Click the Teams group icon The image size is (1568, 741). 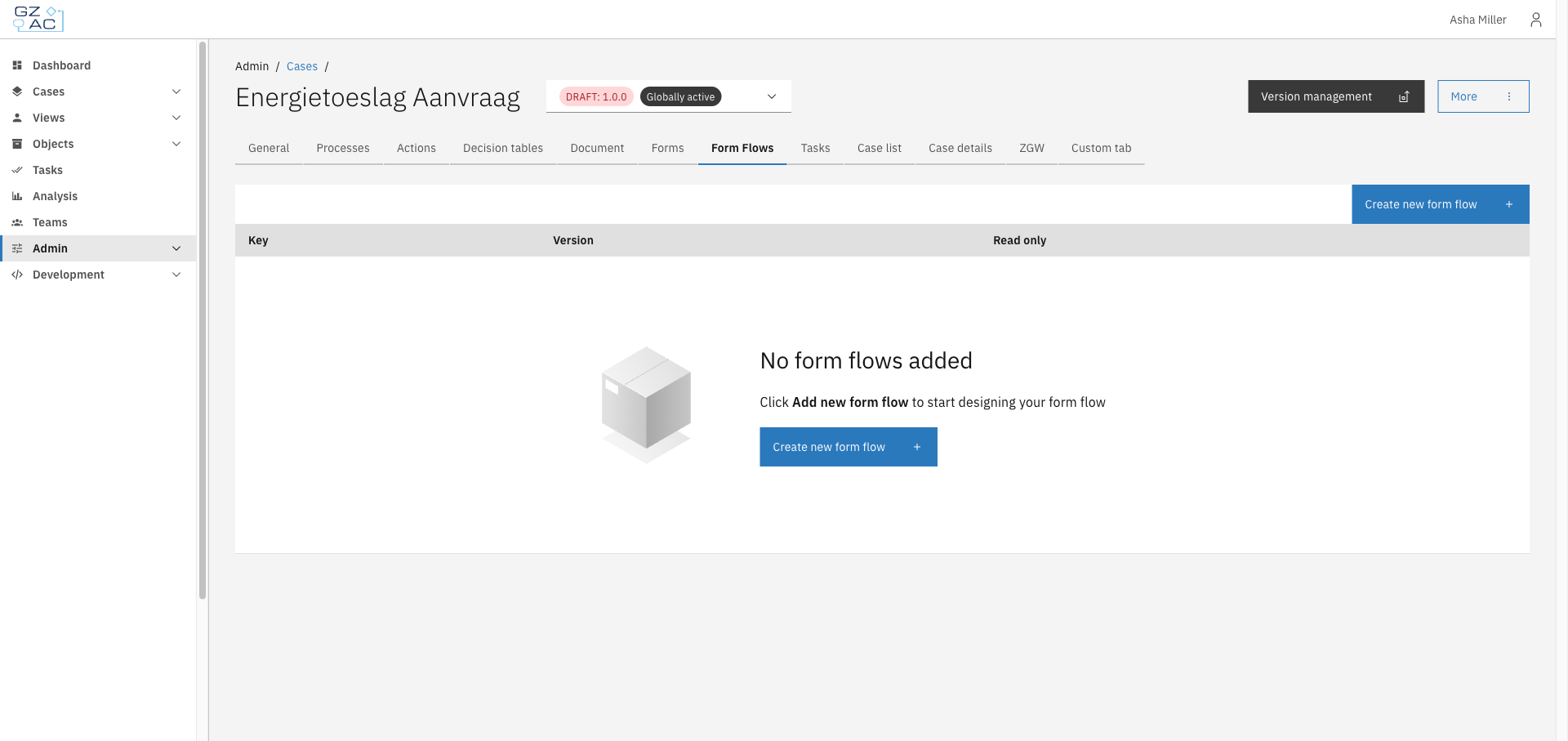pyautogui.click(x=17, y=222)
